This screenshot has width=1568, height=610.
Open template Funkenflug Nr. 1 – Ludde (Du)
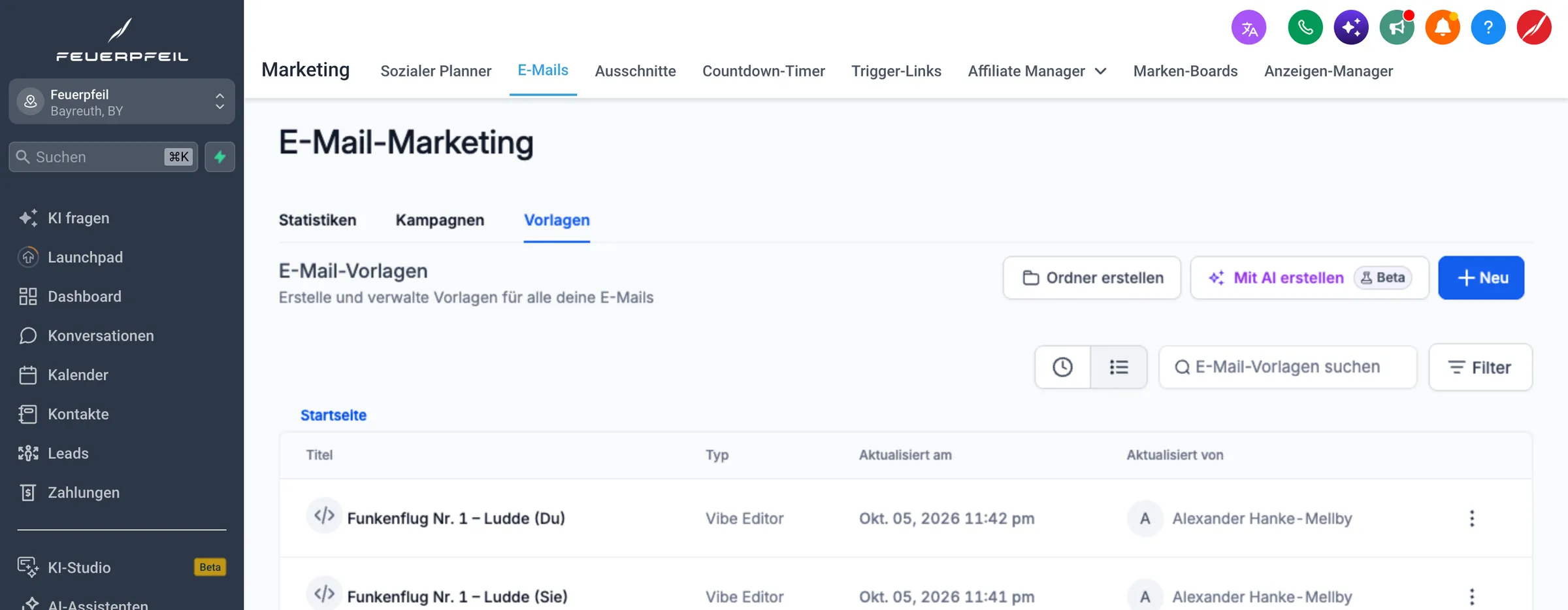coord(456,518)
